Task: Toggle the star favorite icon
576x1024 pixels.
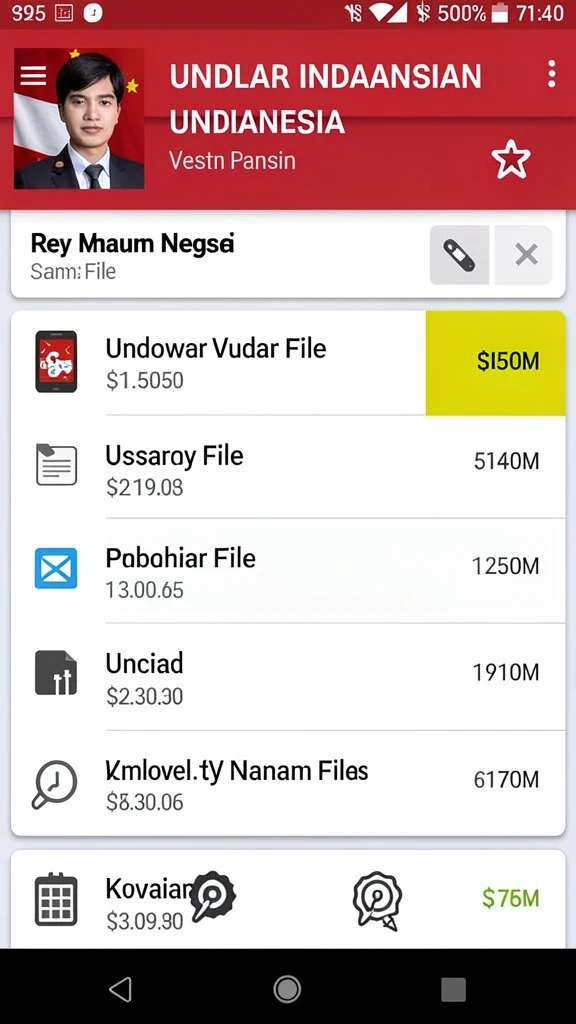Action: tap(511, 159)
